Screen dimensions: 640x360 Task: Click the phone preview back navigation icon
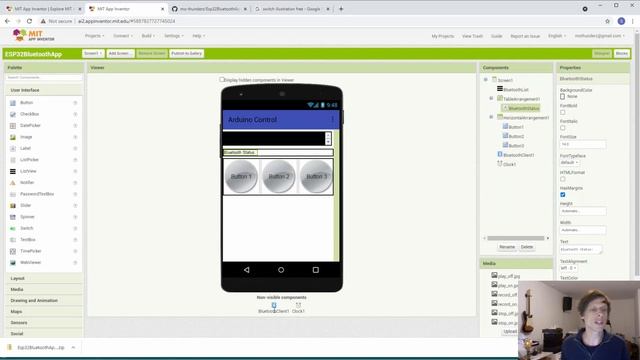pos(247,270)
